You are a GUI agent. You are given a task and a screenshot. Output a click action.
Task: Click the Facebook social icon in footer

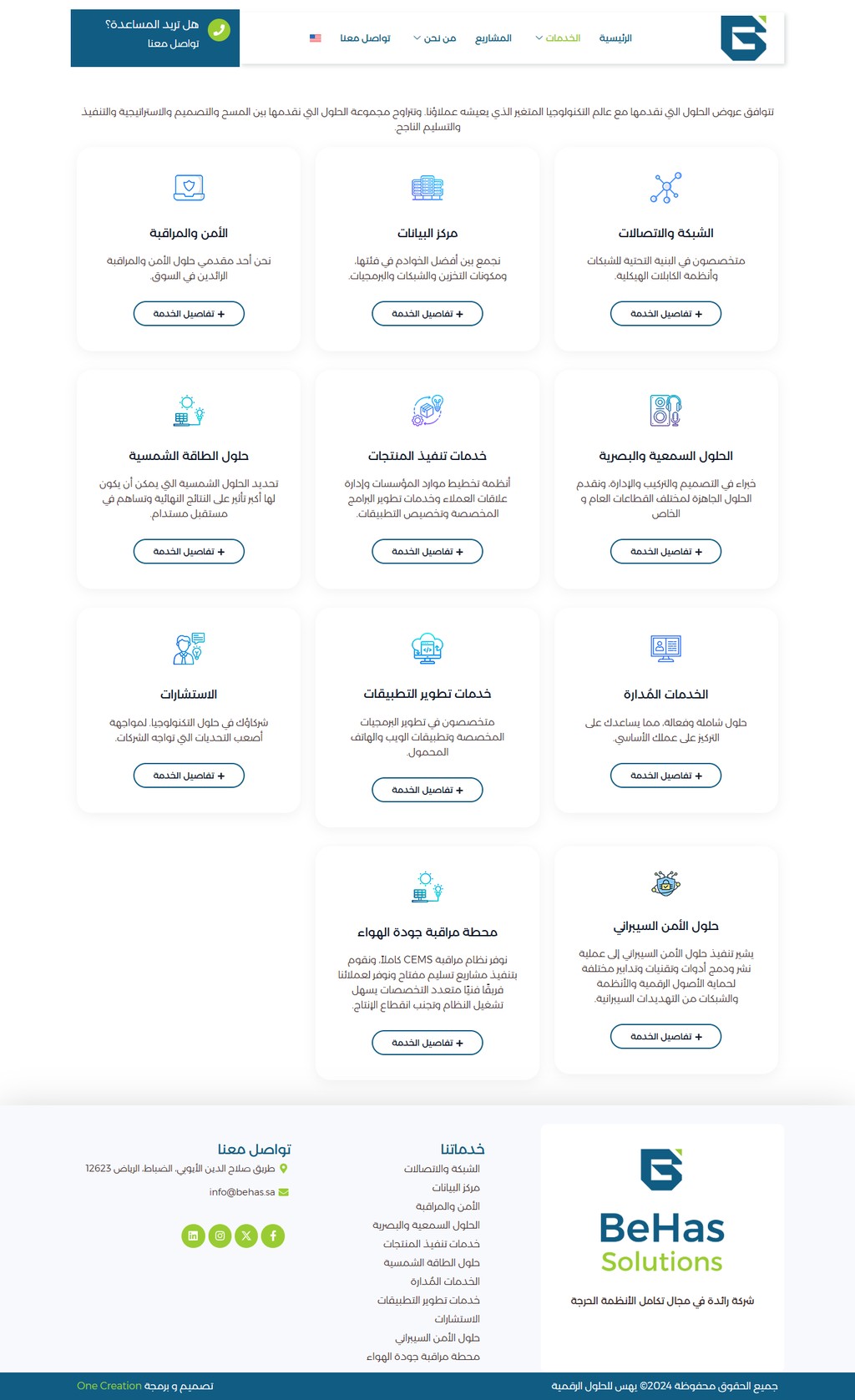click(x=273, y=1236)
